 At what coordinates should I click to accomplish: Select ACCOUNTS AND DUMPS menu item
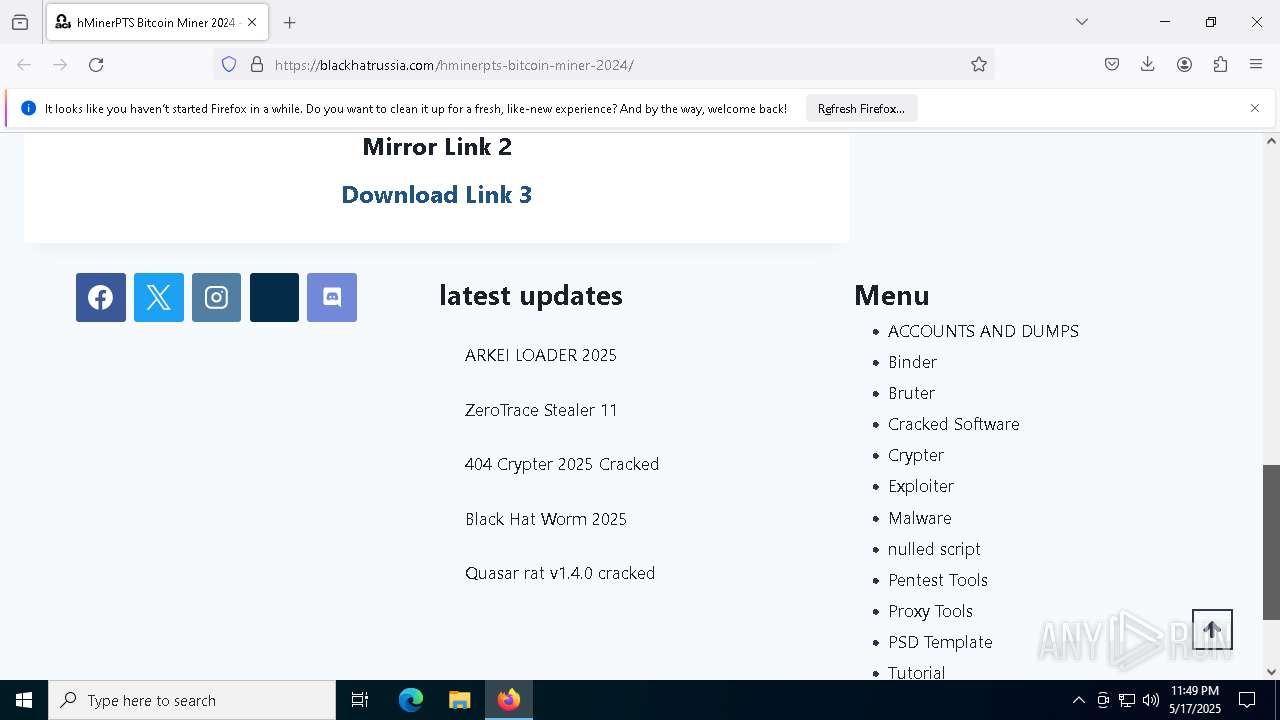click(x=983, y=331)
